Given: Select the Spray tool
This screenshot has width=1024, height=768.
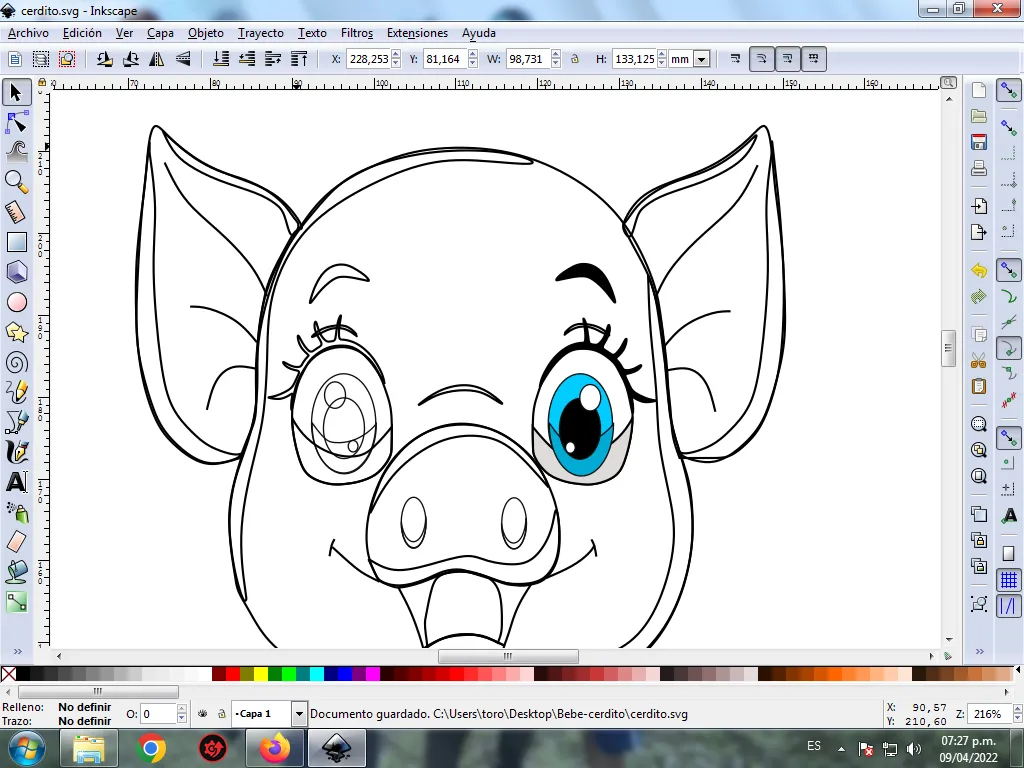Looking at the screenshot, I should click(16, 512).
